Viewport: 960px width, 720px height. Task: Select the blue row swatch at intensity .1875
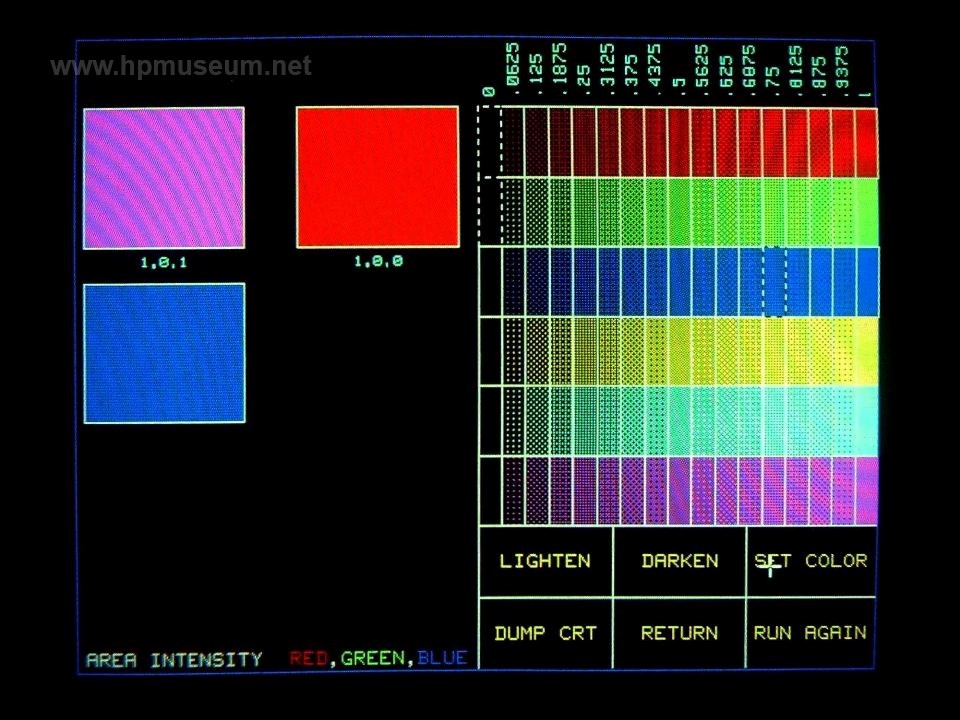(561, 282)
